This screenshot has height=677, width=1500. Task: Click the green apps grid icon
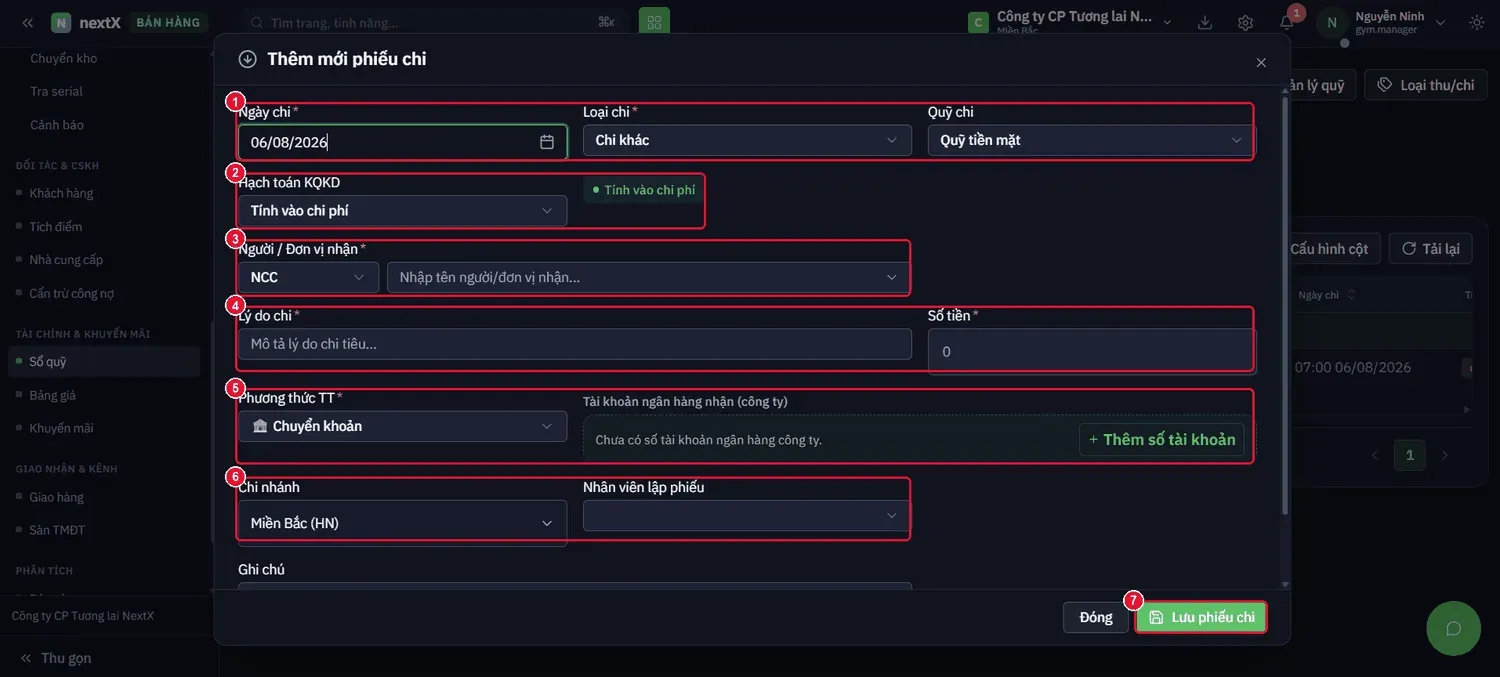pyautogui.click(x=654, y=22)
